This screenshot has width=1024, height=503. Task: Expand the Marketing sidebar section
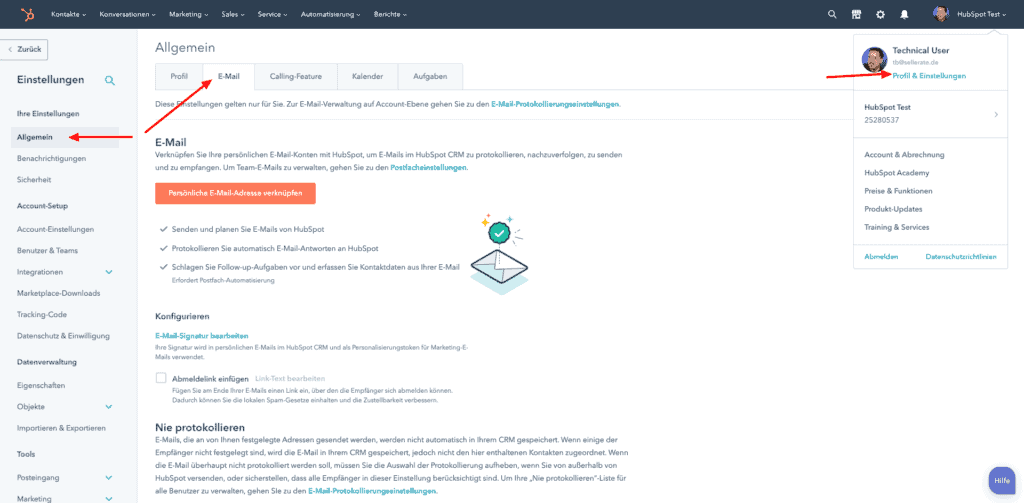point(109,498)
